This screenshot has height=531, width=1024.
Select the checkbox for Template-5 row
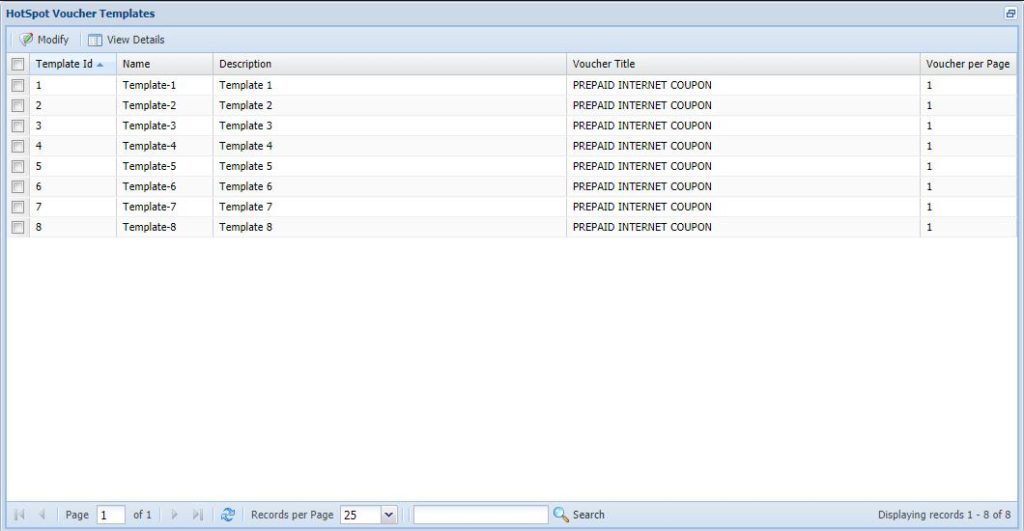click(18, 167)
